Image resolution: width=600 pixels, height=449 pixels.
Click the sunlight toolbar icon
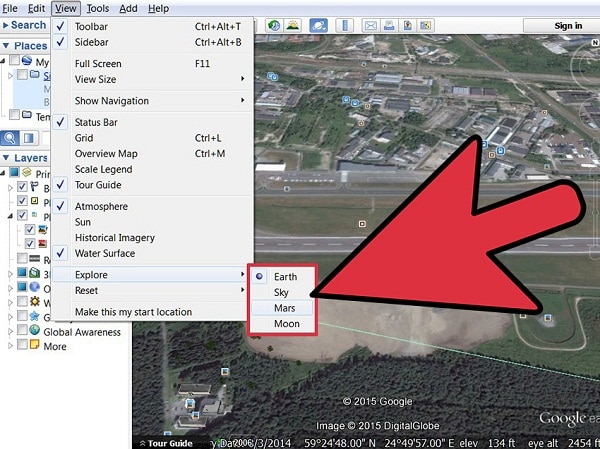293,26
